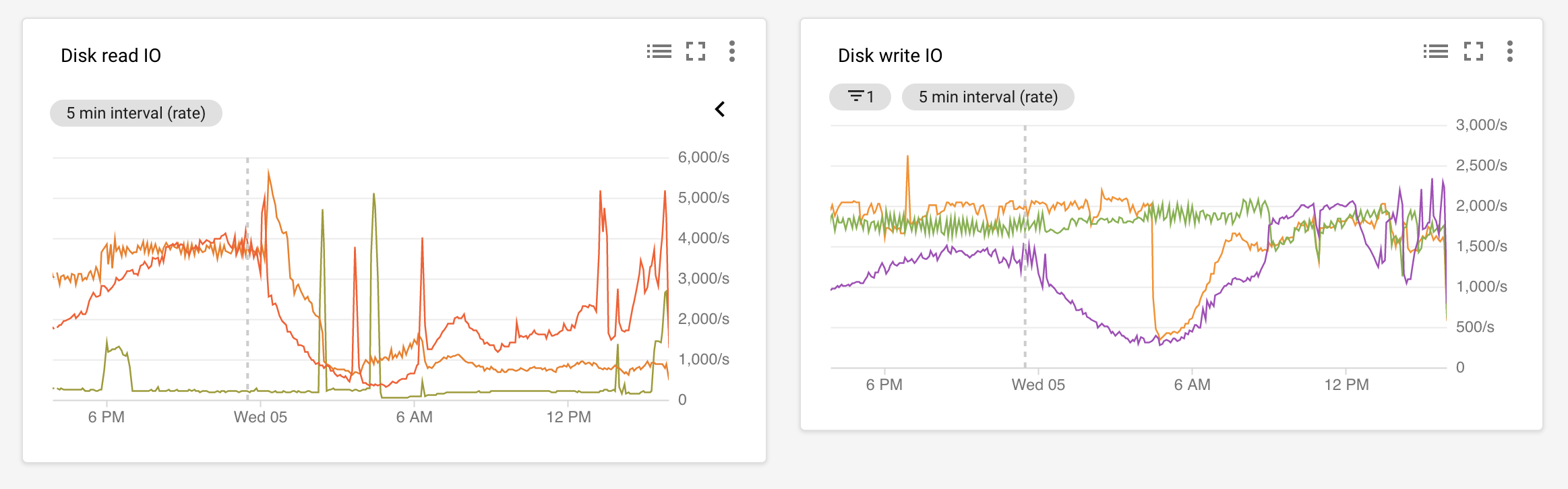Collapse side panel with left chevron arrow
1568x489 pixels.
tap(720, 109)
